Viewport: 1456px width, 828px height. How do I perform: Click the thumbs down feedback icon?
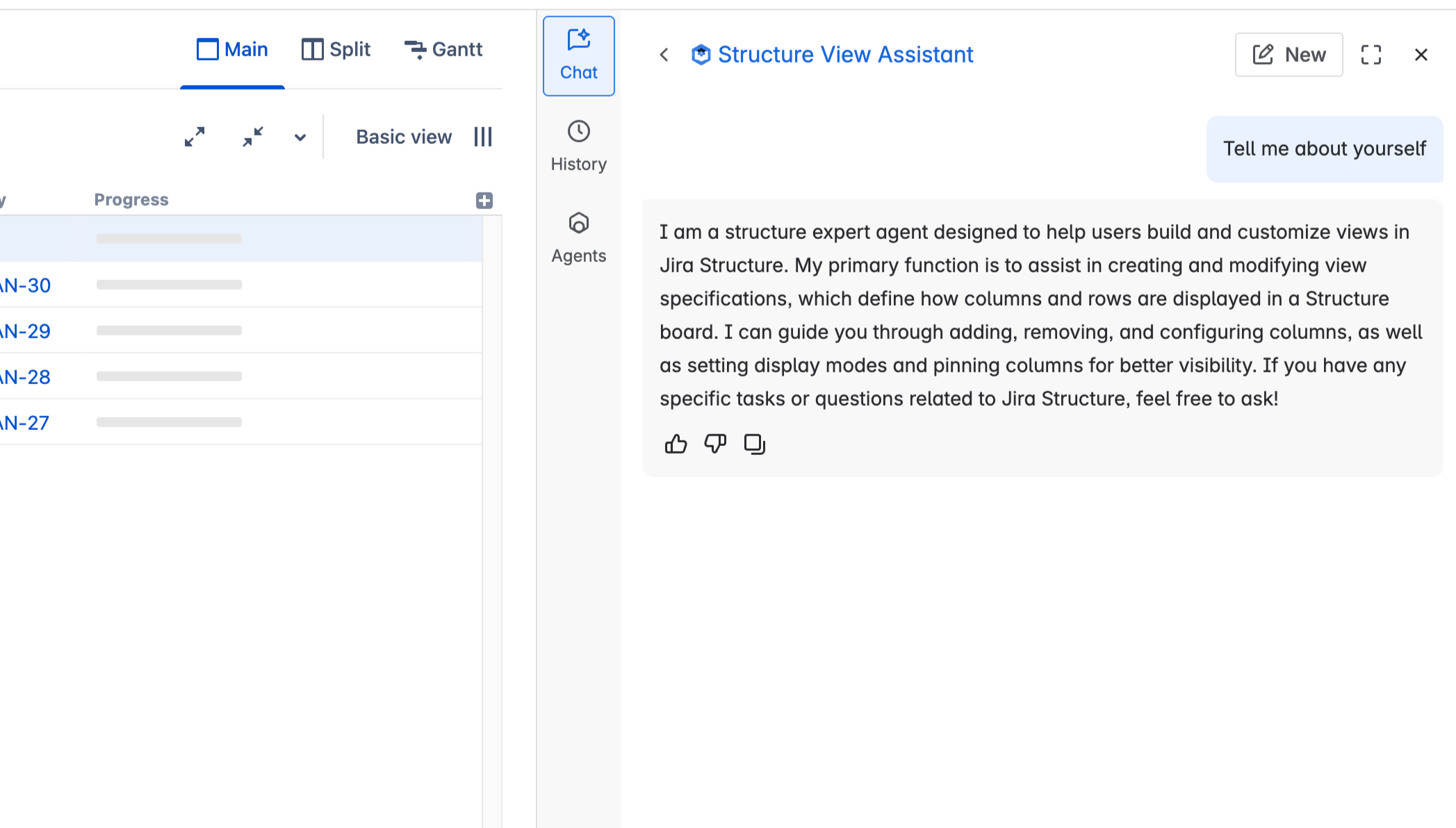[x=715, y=444]
